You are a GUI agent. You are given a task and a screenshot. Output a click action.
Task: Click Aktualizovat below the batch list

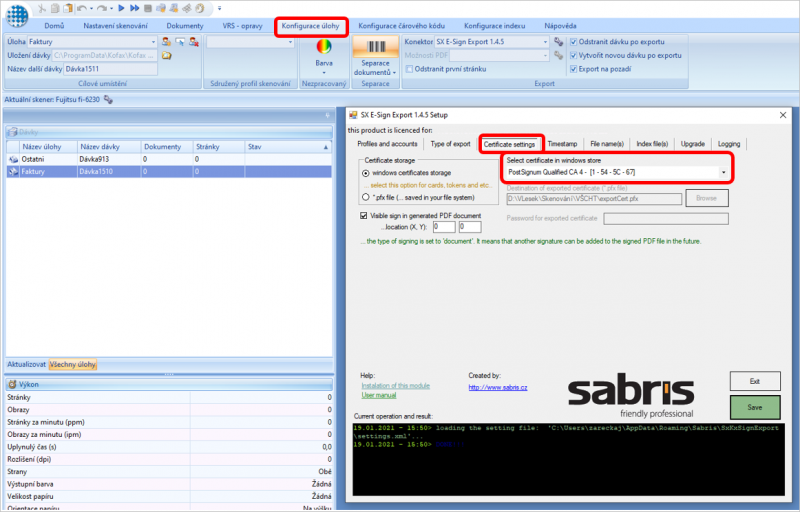(x=26, y=365)
